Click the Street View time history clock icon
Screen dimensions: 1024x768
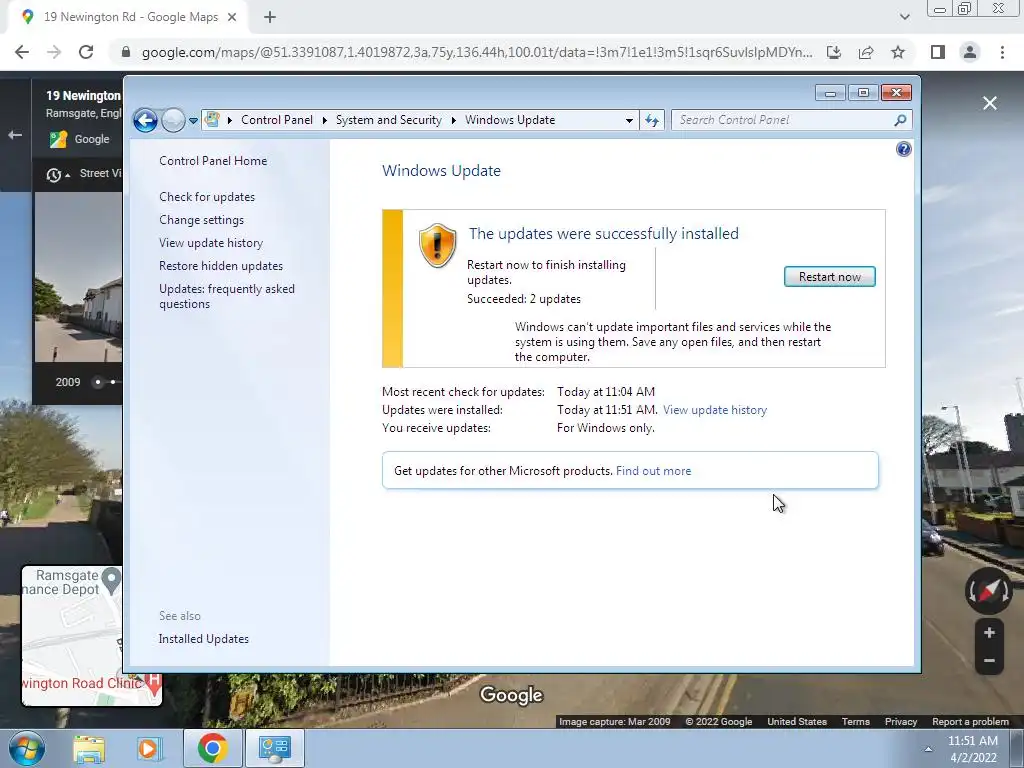pyautogui.click(x=54, y=175)
